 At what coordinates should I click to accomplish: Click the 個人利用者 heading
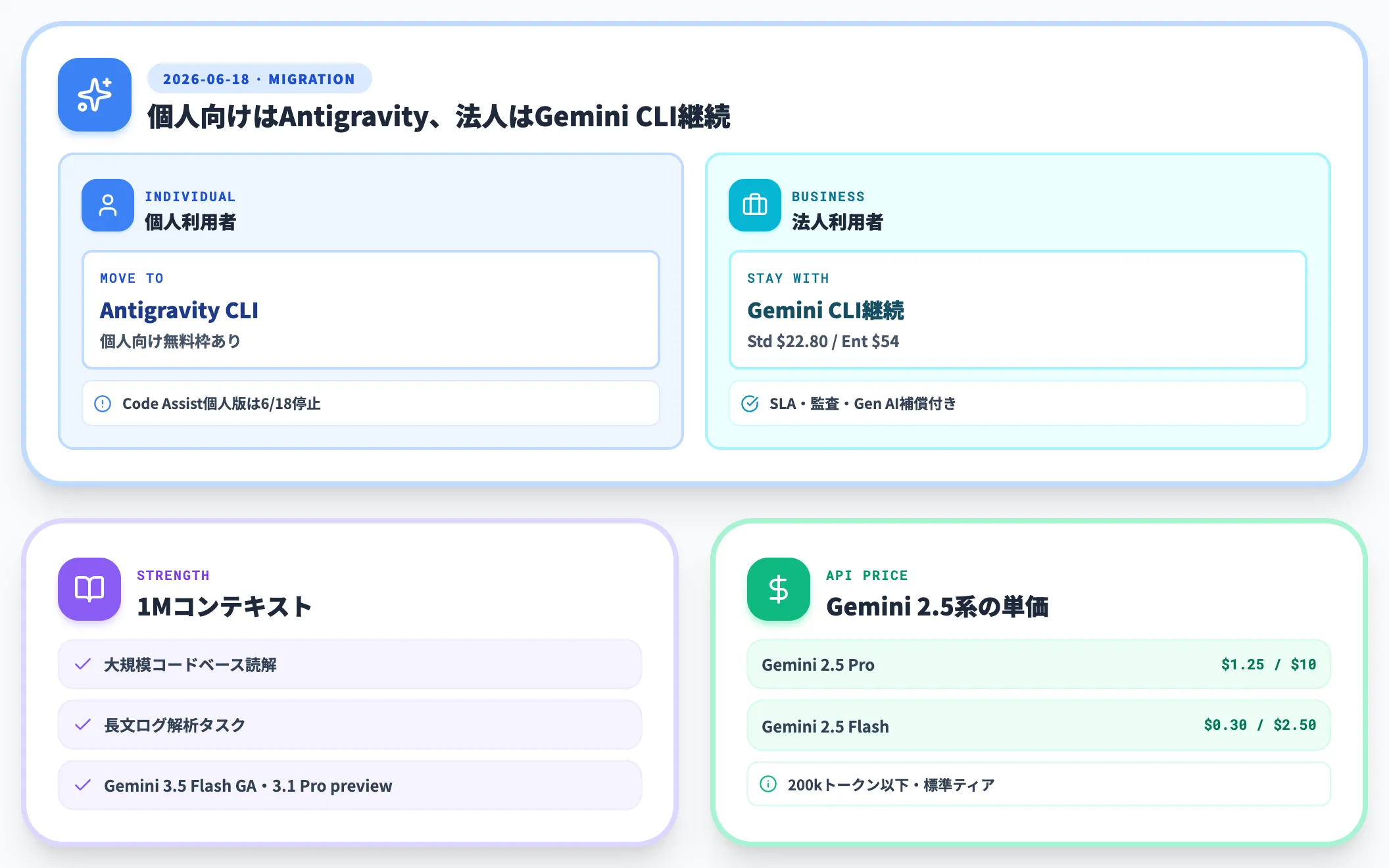pyautogui.click(x=190, y=222)
